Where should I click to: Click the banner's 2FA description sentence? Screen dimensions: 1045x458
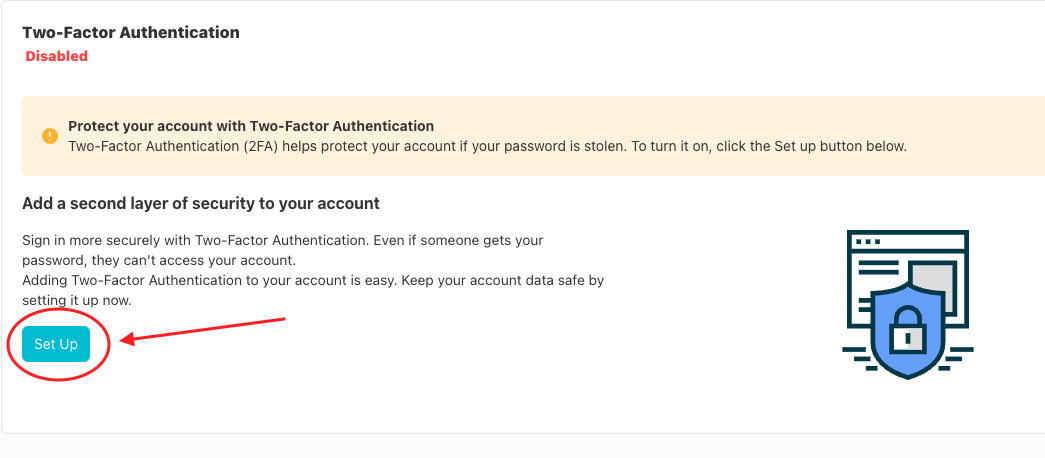[487, 146]
